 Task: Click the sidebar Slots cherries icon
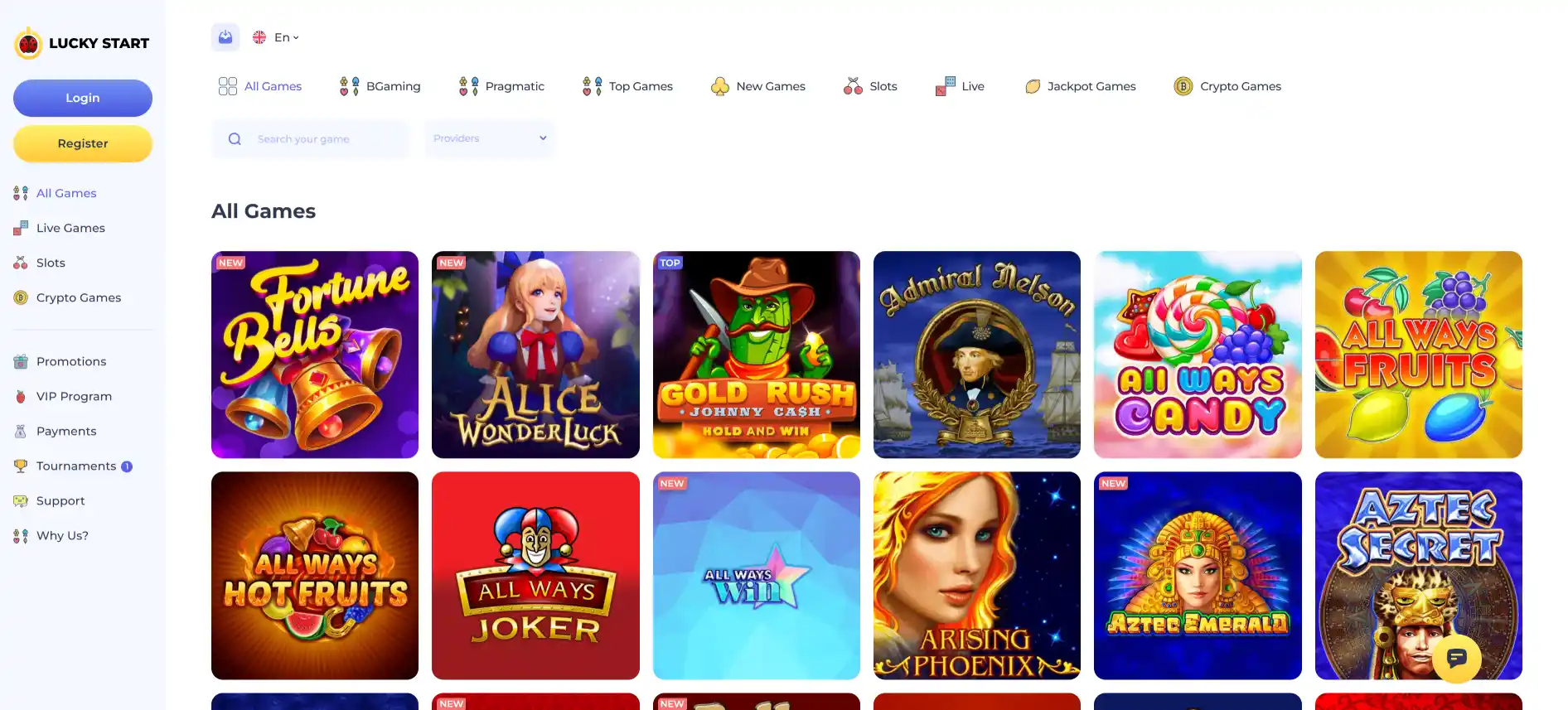[21, 263]
